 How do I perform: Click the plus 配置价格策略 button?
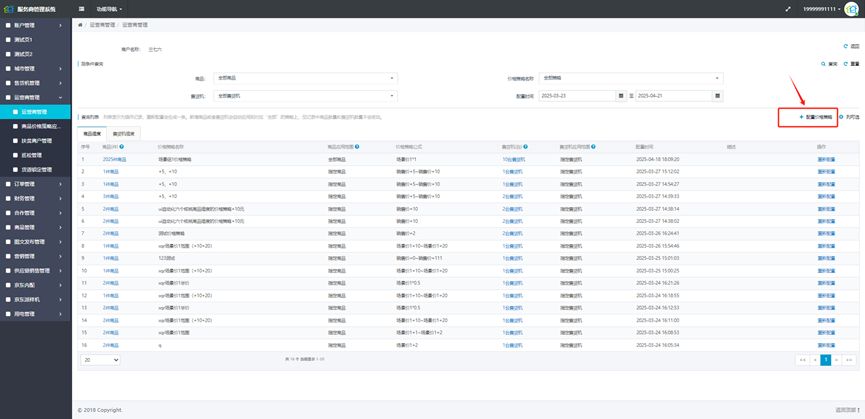click(815, 117)
